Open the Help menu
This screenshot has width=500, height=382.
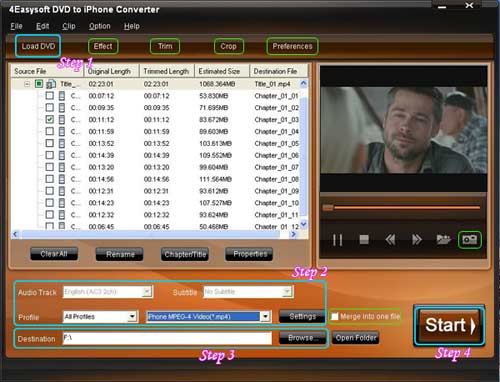pos(132,26)
